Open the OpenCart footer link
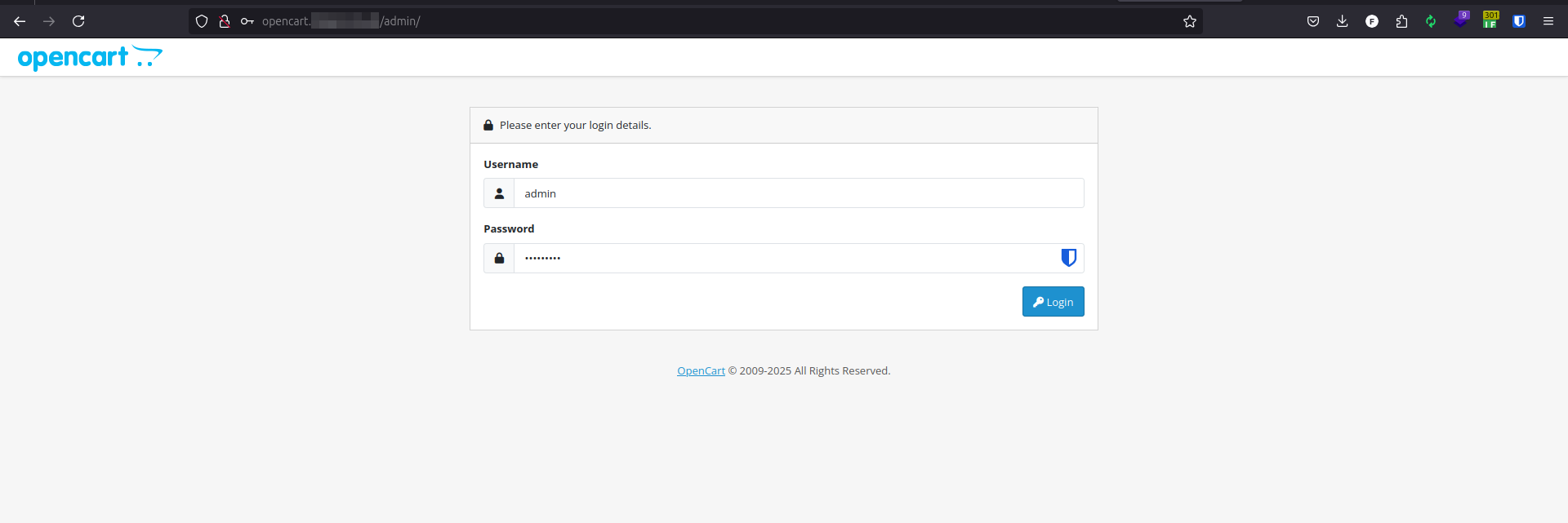 [701, 370]
